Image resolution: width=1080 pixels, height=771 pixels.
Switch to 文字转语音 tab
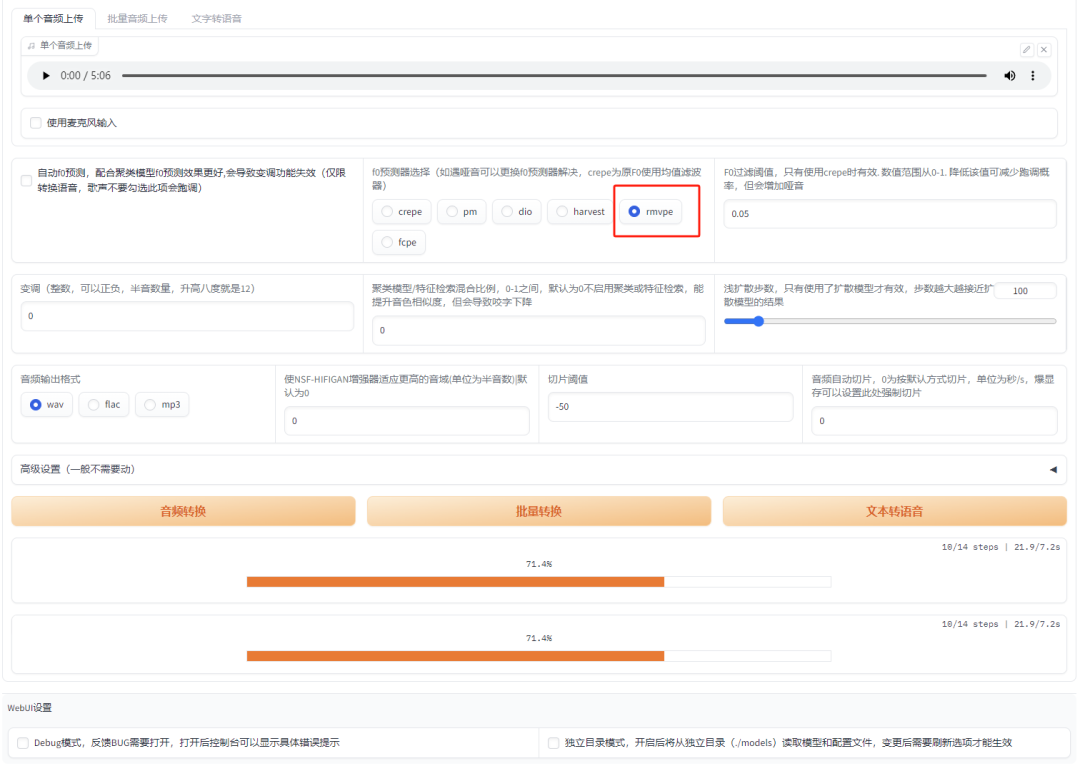point(216,19)
